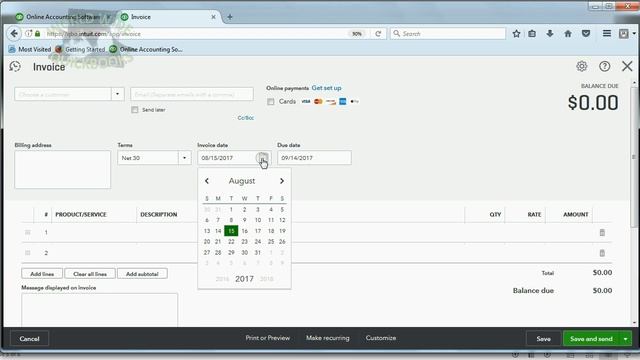640x360 pixels.
Task: Choose August 31 in the calendar
Action: [x=258, y=253]
